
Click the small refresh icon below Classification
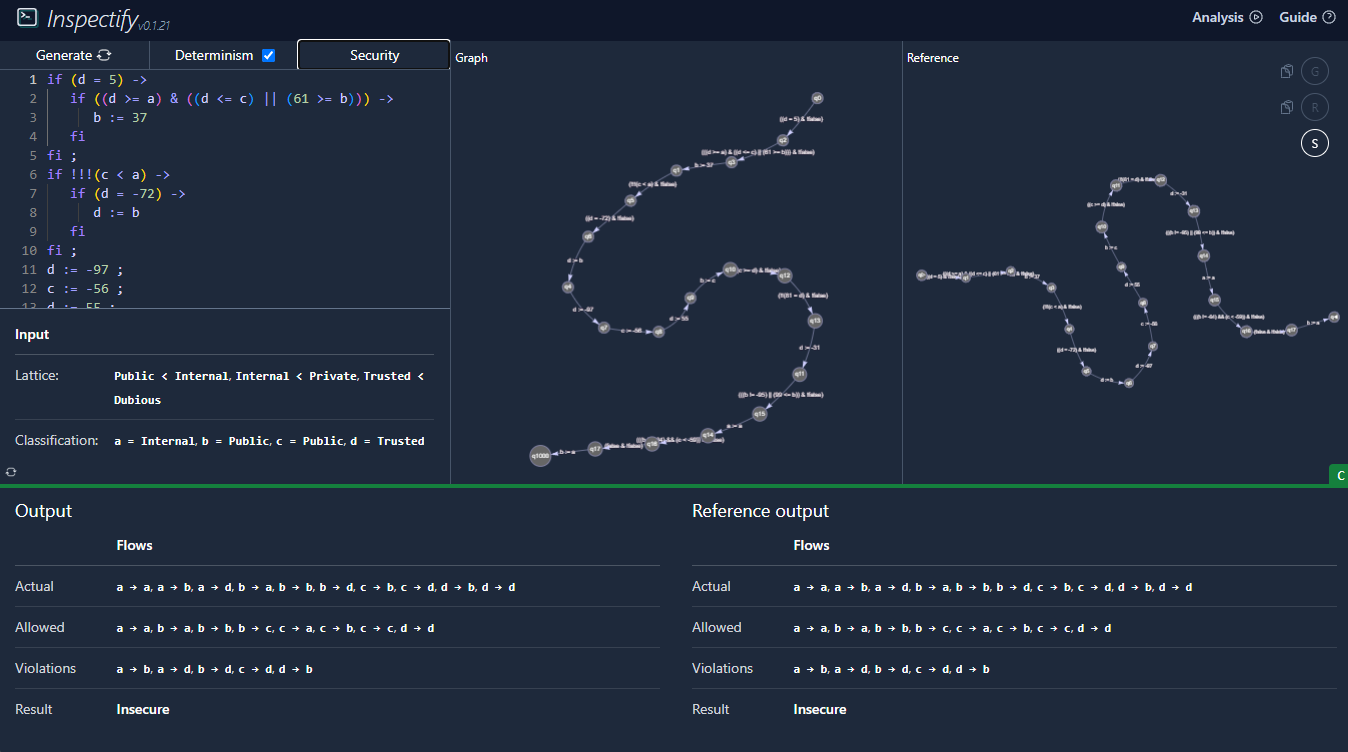pyautogui.click(x=10, y=471)
